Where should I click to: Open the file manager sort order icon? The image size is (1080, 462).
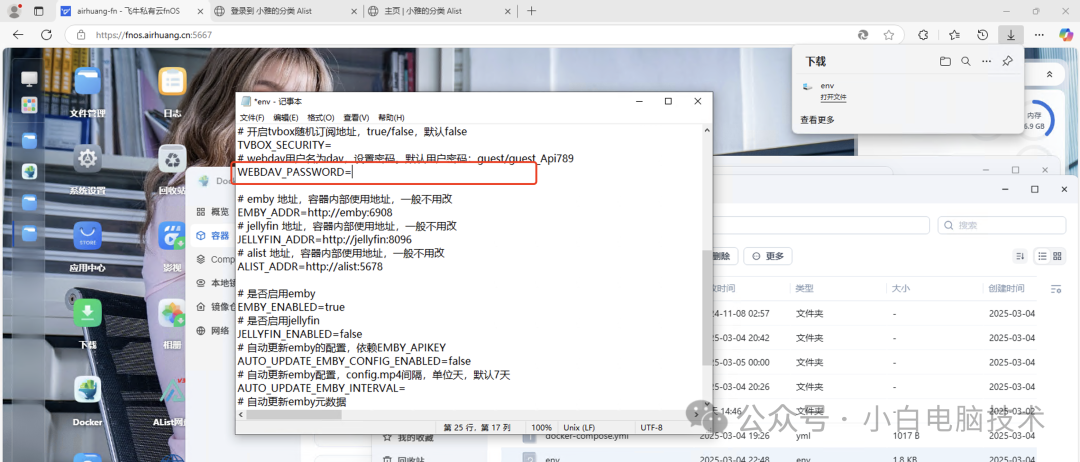(1021, 256)
